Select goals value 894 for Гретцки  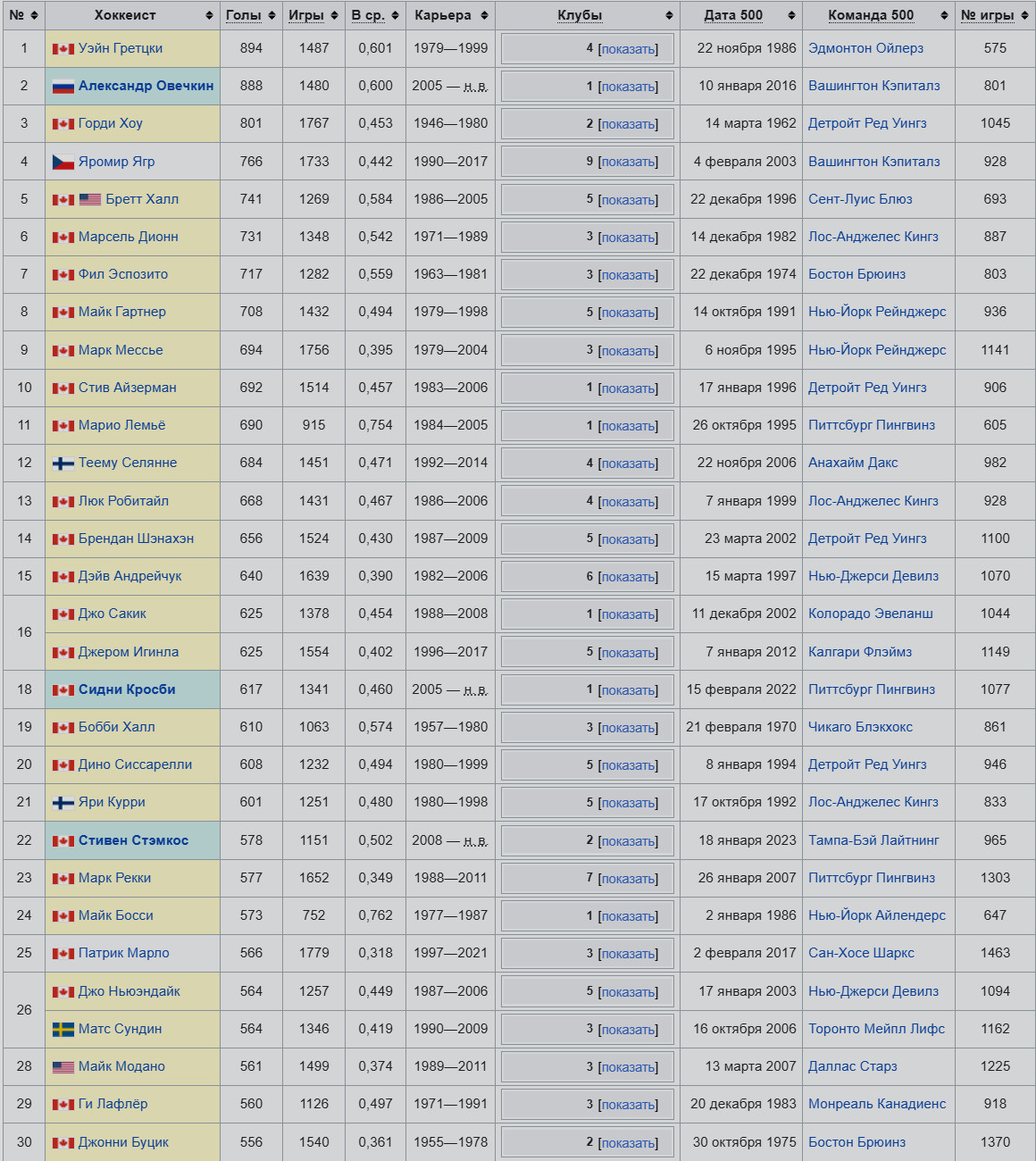click(251, 48)
